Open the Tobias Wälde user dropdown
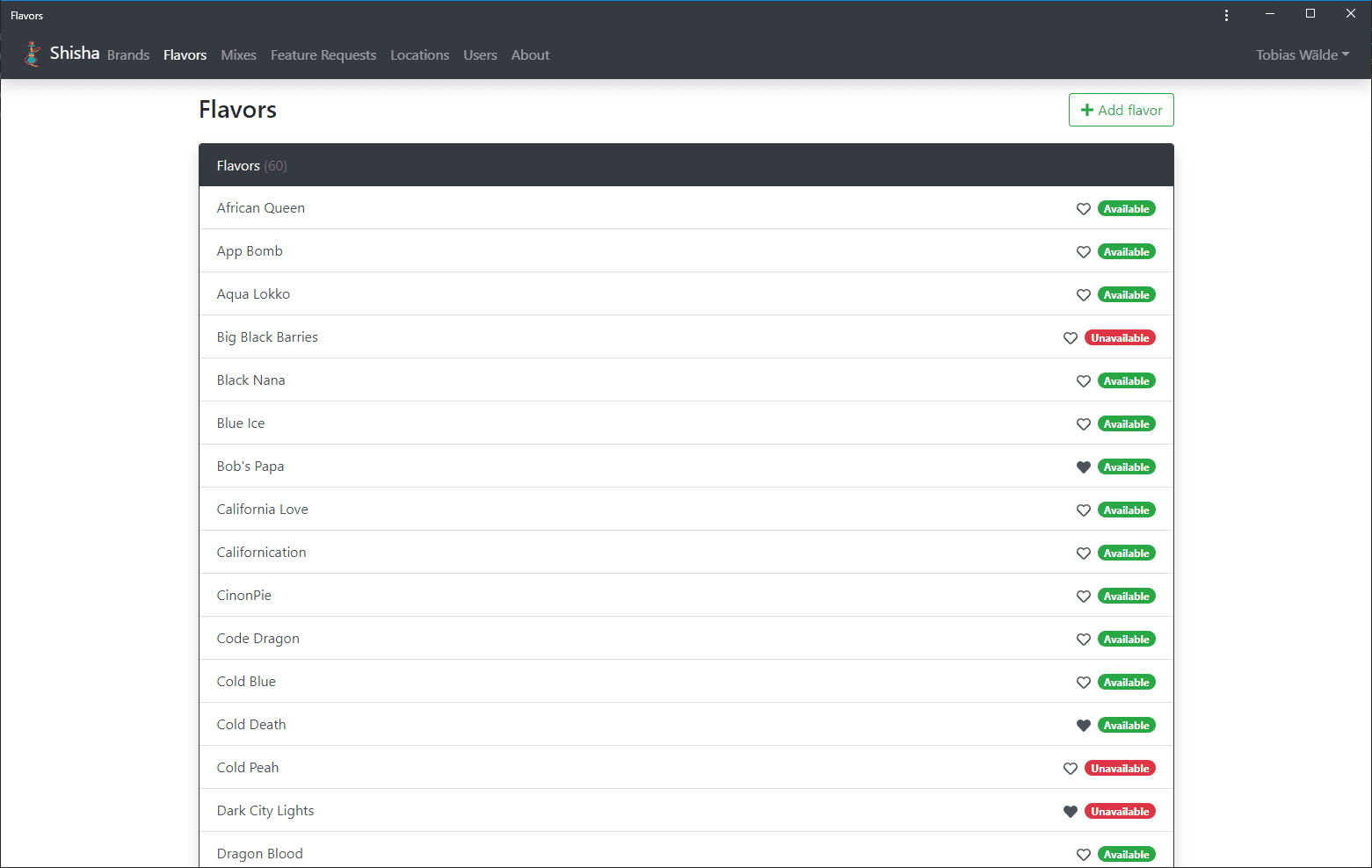The width and height of the screenshot is (1372, 868). [1303, 54]
